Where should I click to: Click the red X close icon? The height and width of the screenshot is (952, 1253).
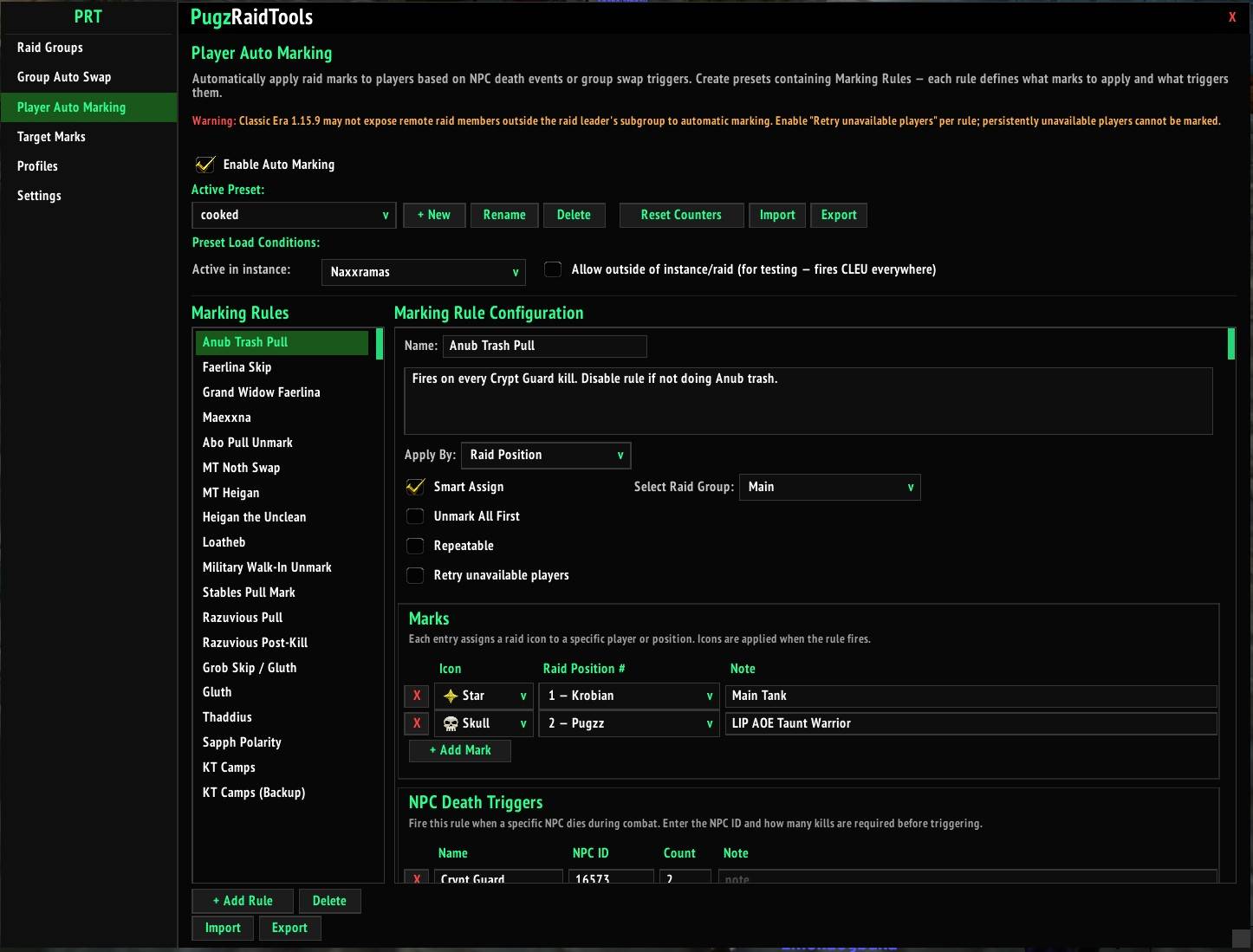[x=1232, y=17]
